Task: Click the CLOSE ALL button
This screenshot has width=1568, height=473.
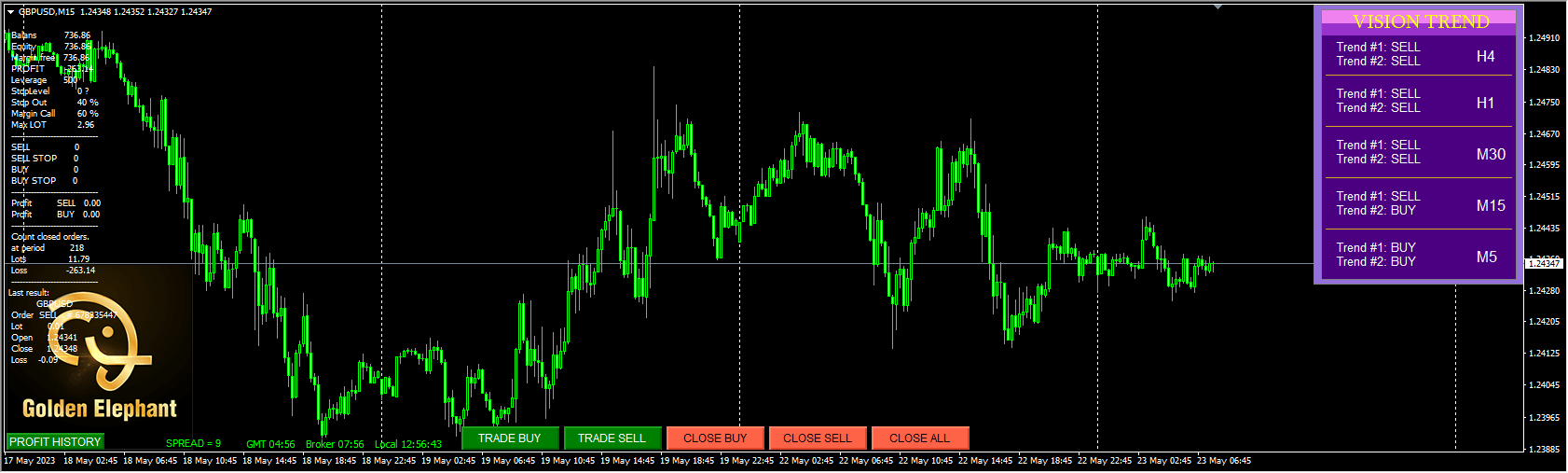Action: pos(920,438)
